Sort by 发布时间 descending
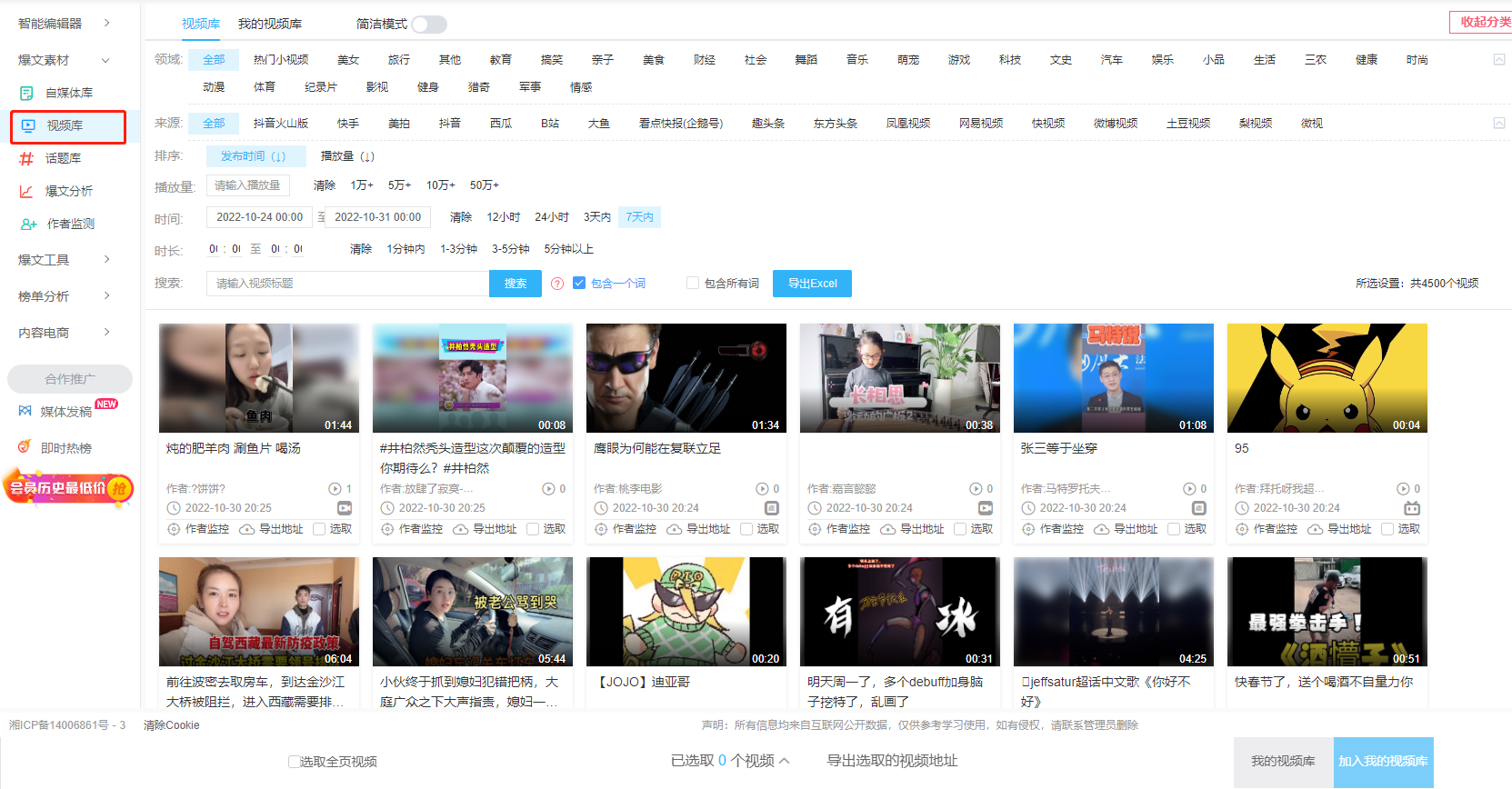1512x789 pixels. tap(255, 156)
